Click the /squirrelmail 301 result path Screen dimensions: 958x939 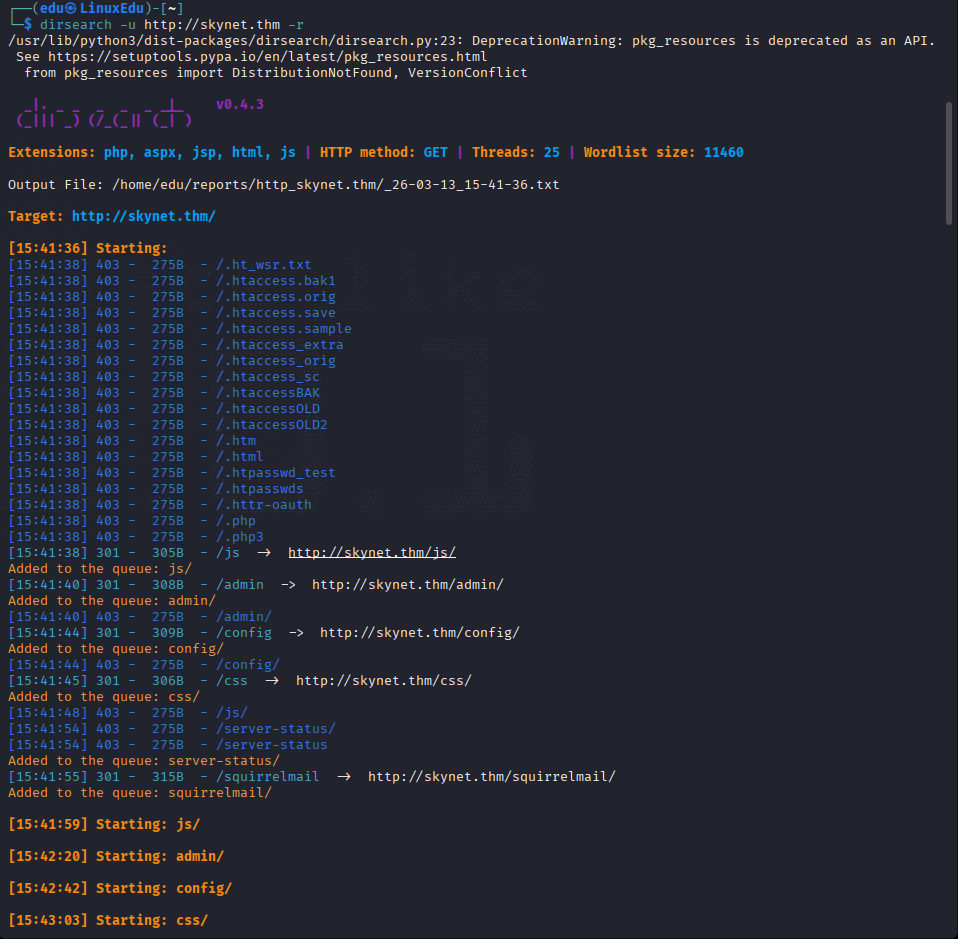pyautogui.click(x=268, y=776)
